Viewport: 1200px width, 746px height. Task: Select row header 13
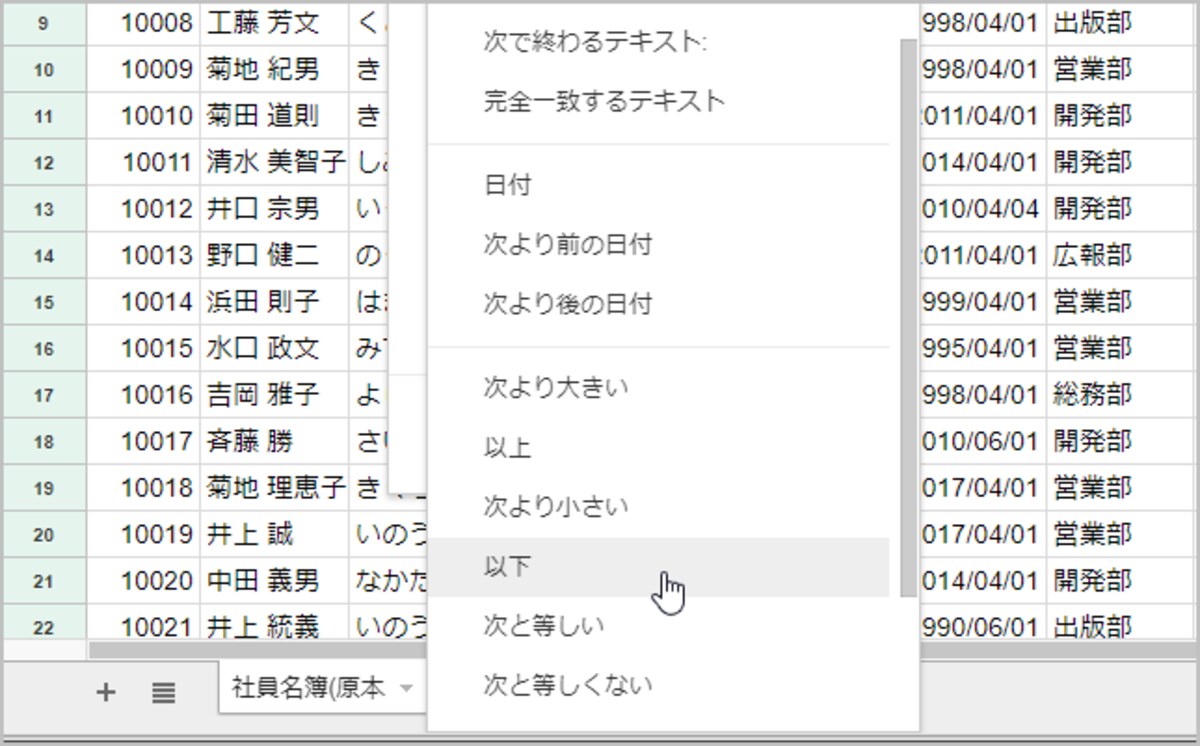[x=44, y=209]
